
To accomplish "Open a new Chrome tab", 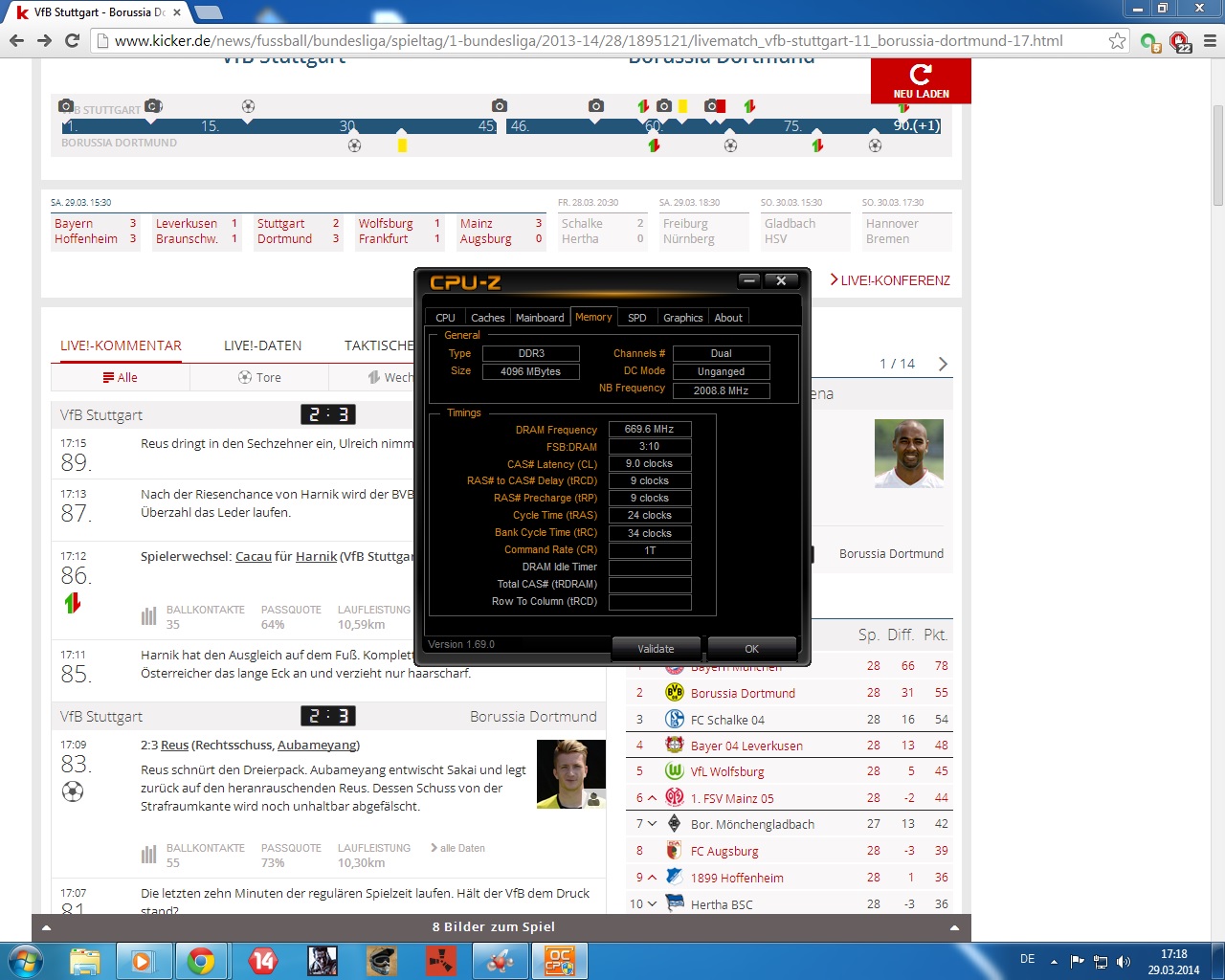I will (208, 12).
